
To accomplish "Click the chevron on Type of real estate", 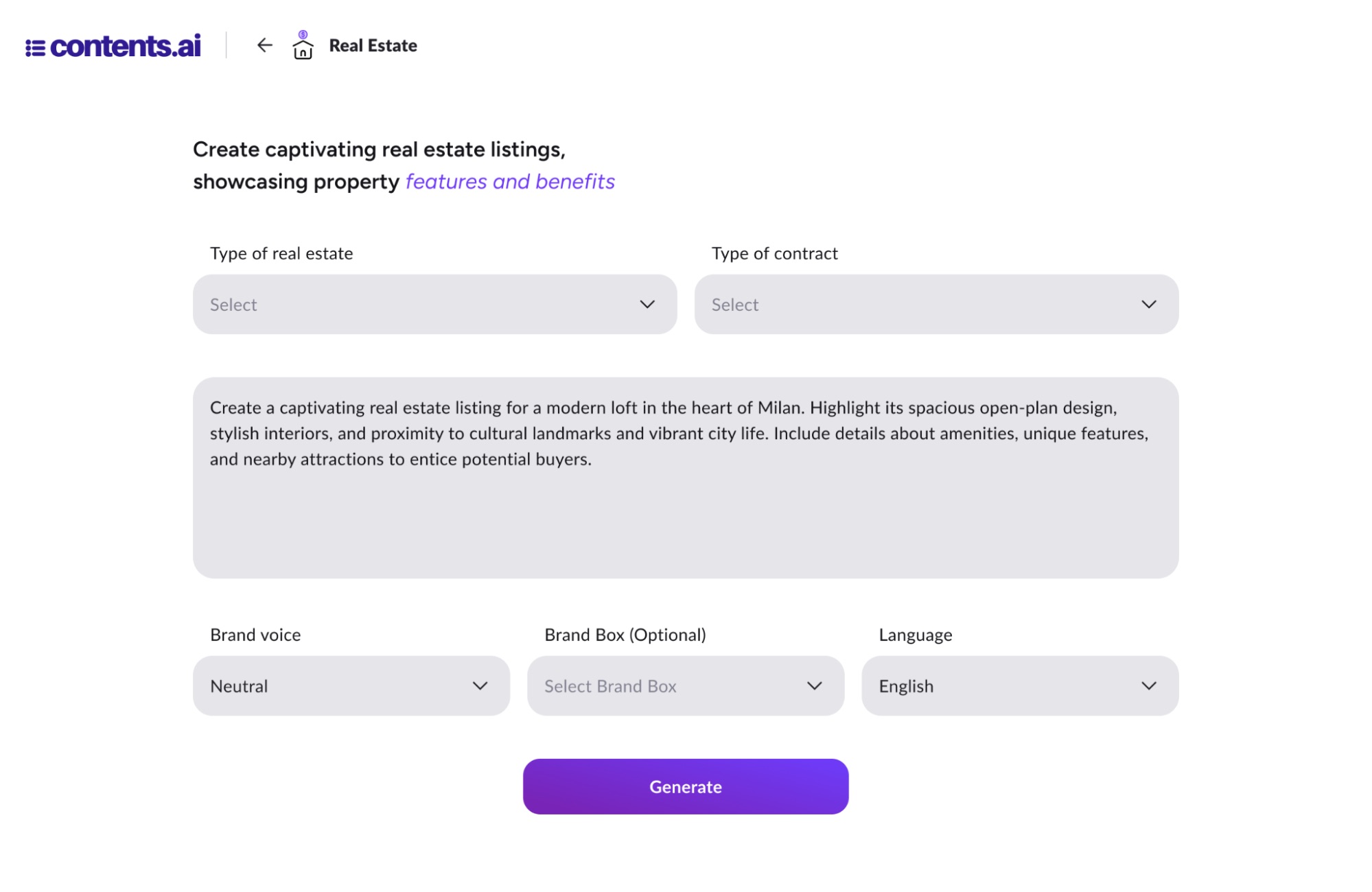I will [x=646, y=304].
